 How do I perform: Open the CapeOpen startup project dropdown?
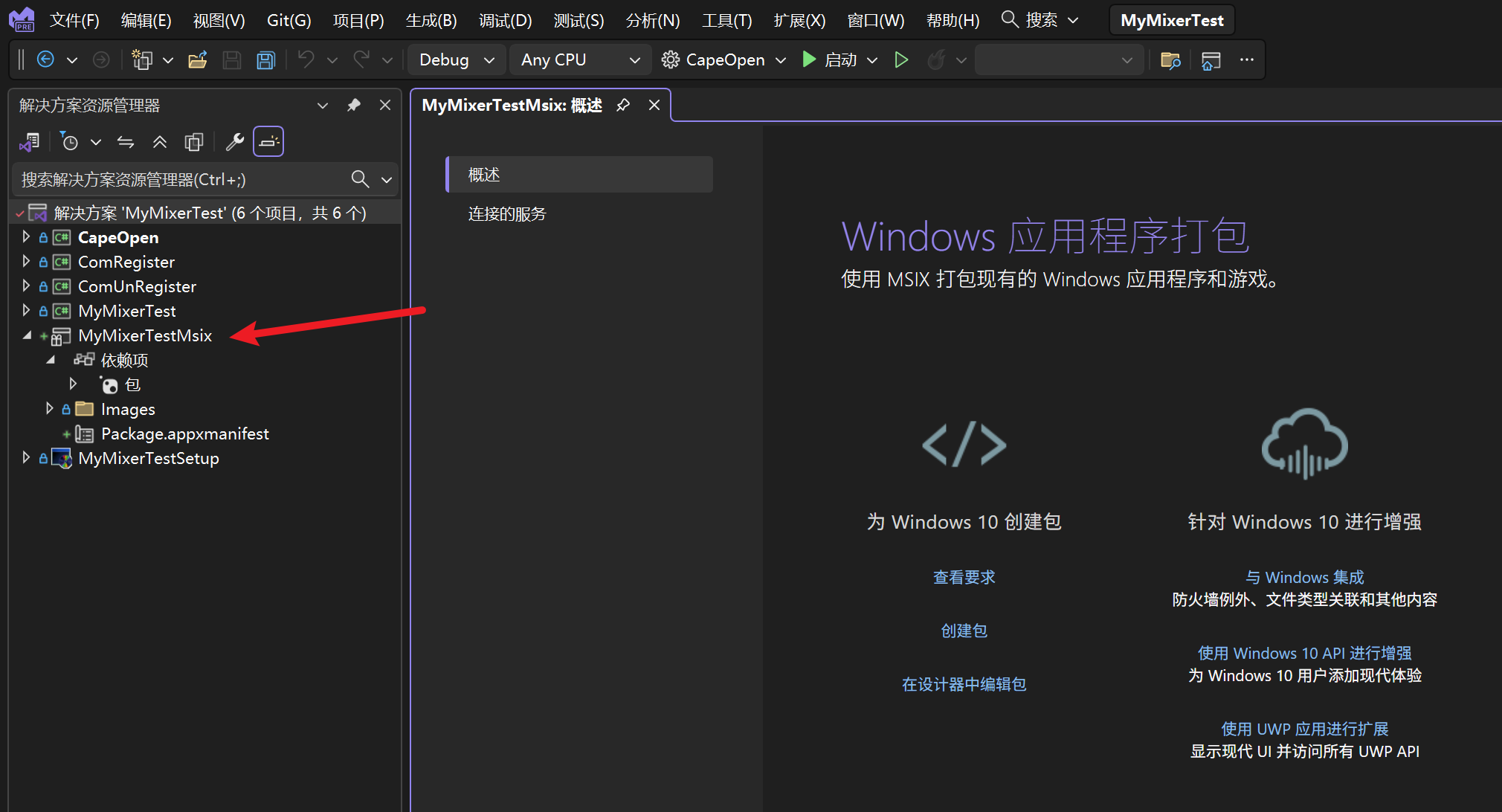pyautogui.click(x=781, y=59)
